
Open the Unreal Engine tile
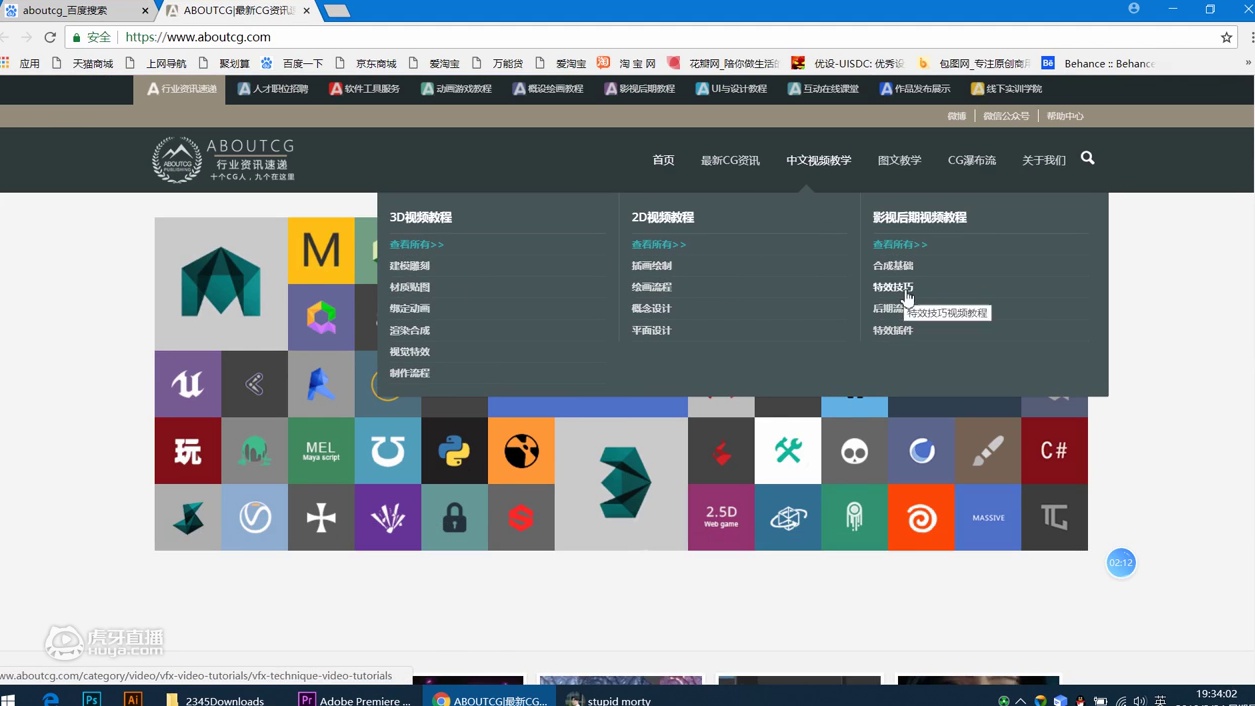click(x=188, y=384)
